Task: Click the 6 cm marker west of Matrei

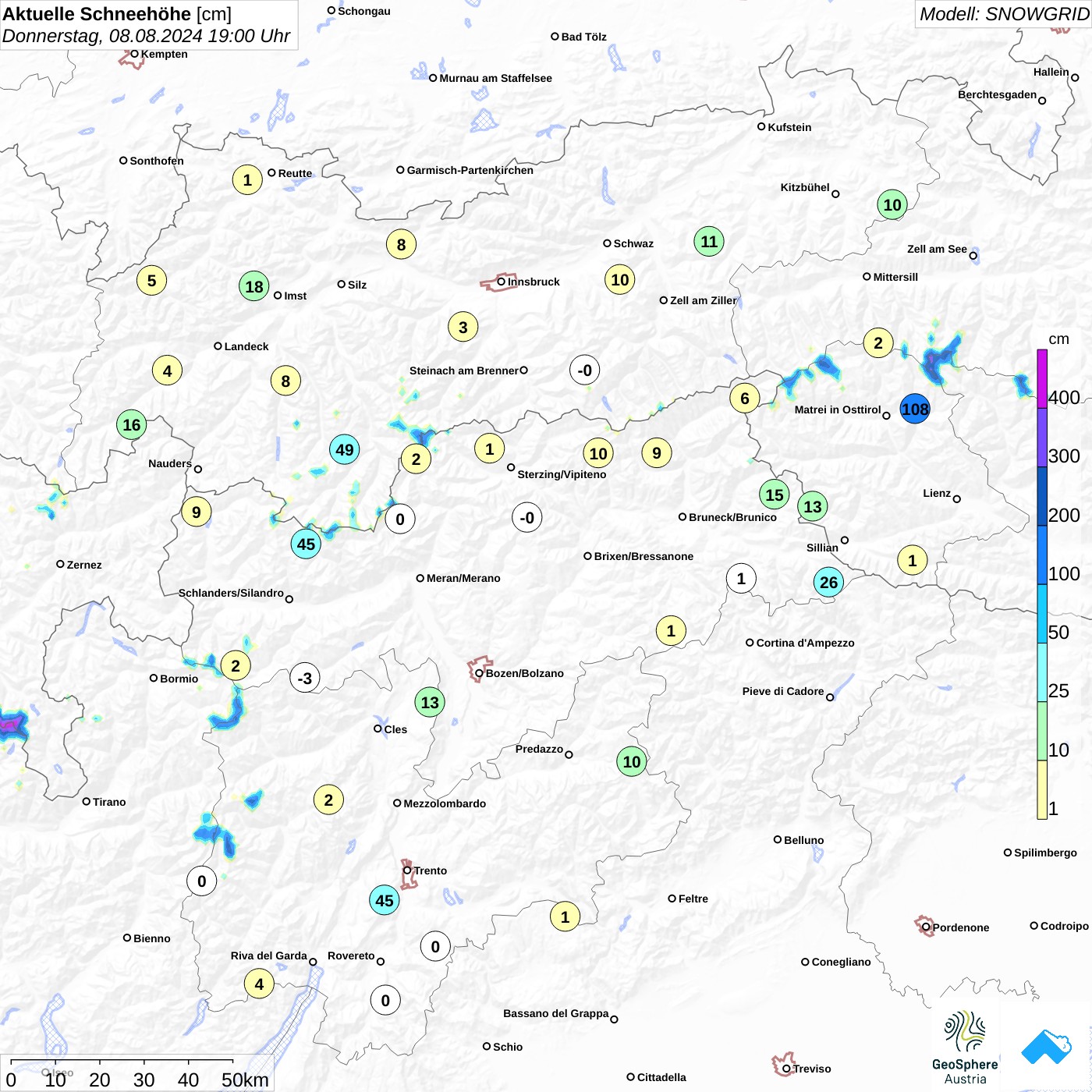Action: 745,398
